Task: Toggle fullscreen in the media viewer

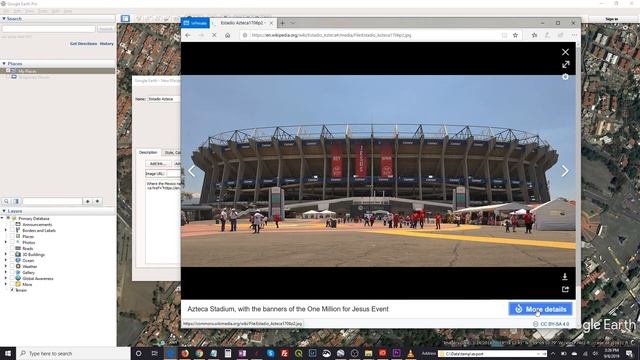Action: (x=565, y=64)
